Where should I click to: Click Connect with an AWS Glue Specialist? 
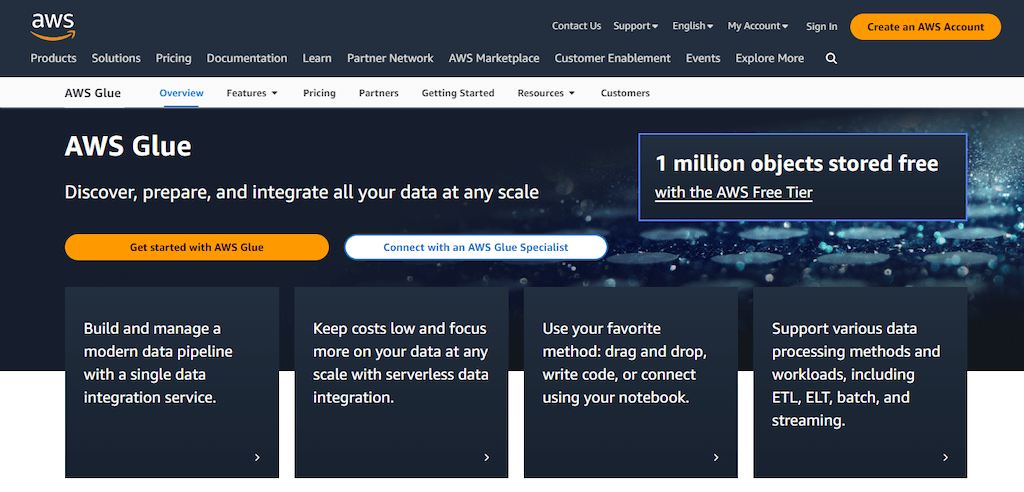(475, 247)
